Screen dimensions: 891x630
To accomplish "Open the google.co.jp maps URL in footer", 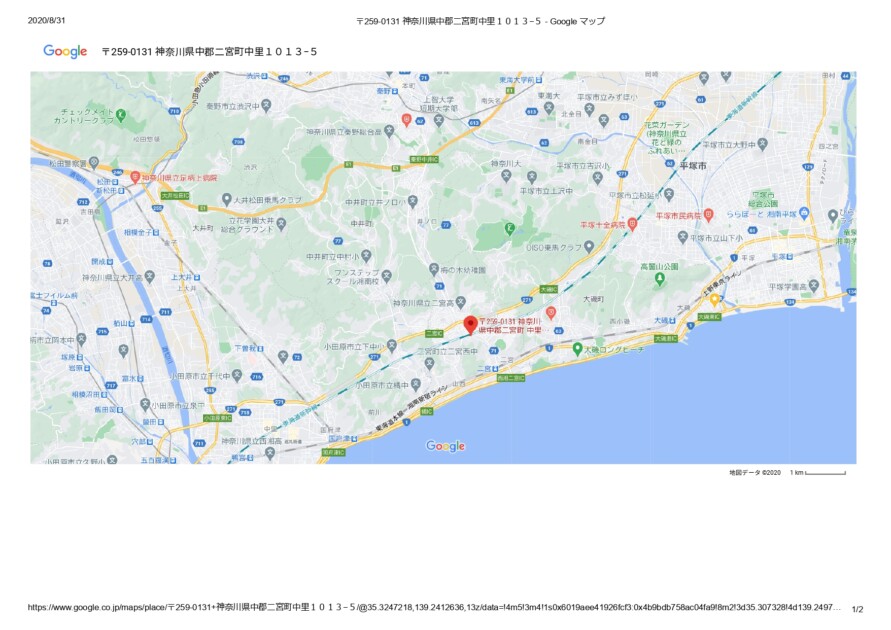I will [434, 607].
